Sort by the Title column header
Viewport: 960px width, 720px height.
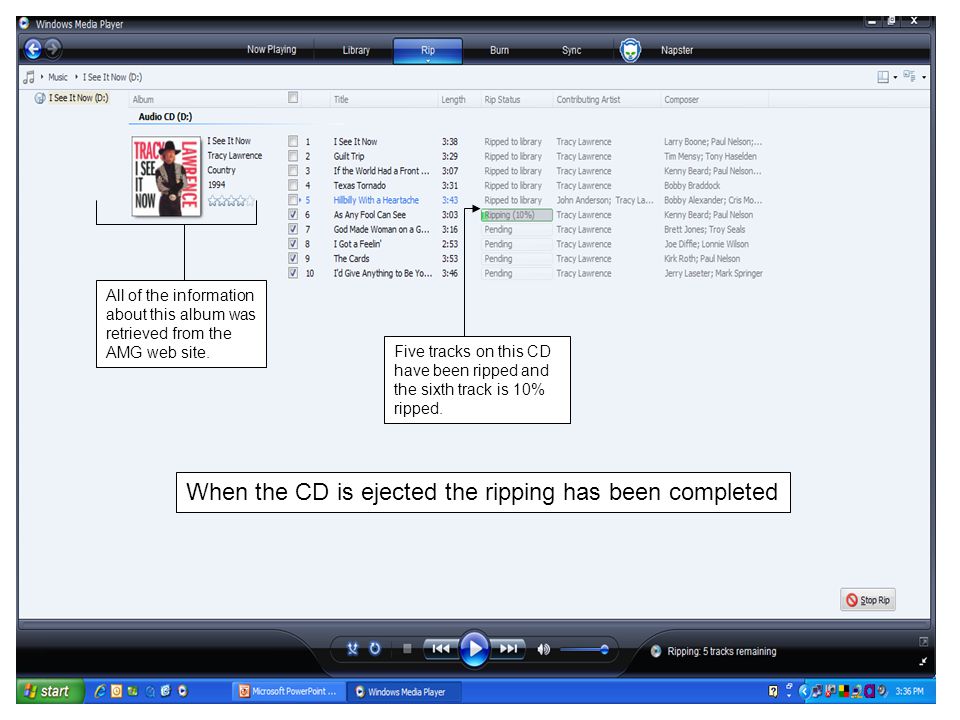click(x=341, y=99)
